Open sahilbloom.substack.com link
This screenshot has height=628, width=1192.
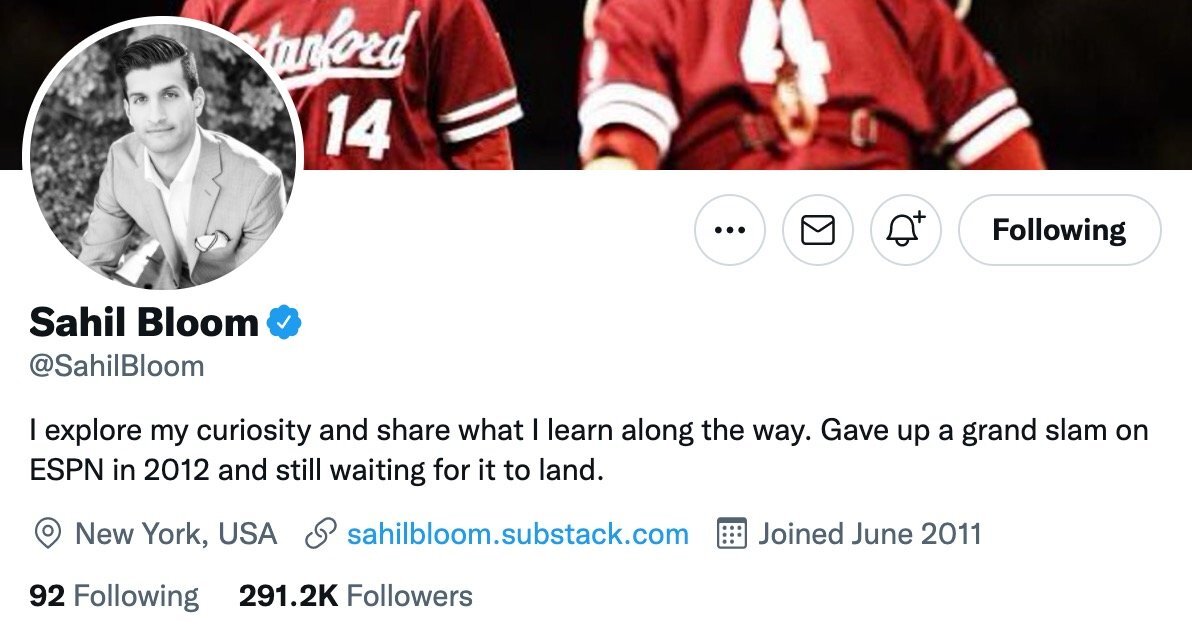[514, 535]
